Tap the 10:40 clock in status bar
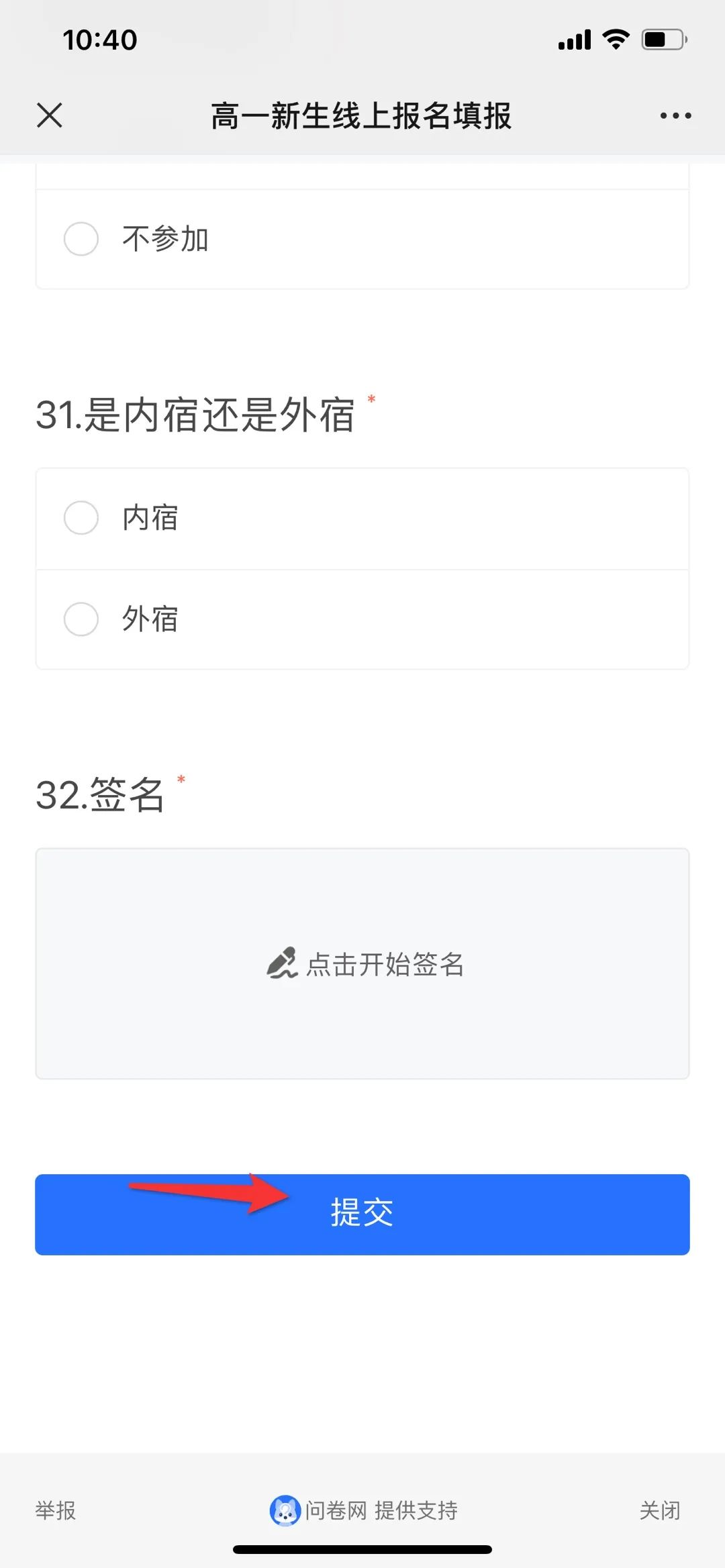 click(100, 40)
